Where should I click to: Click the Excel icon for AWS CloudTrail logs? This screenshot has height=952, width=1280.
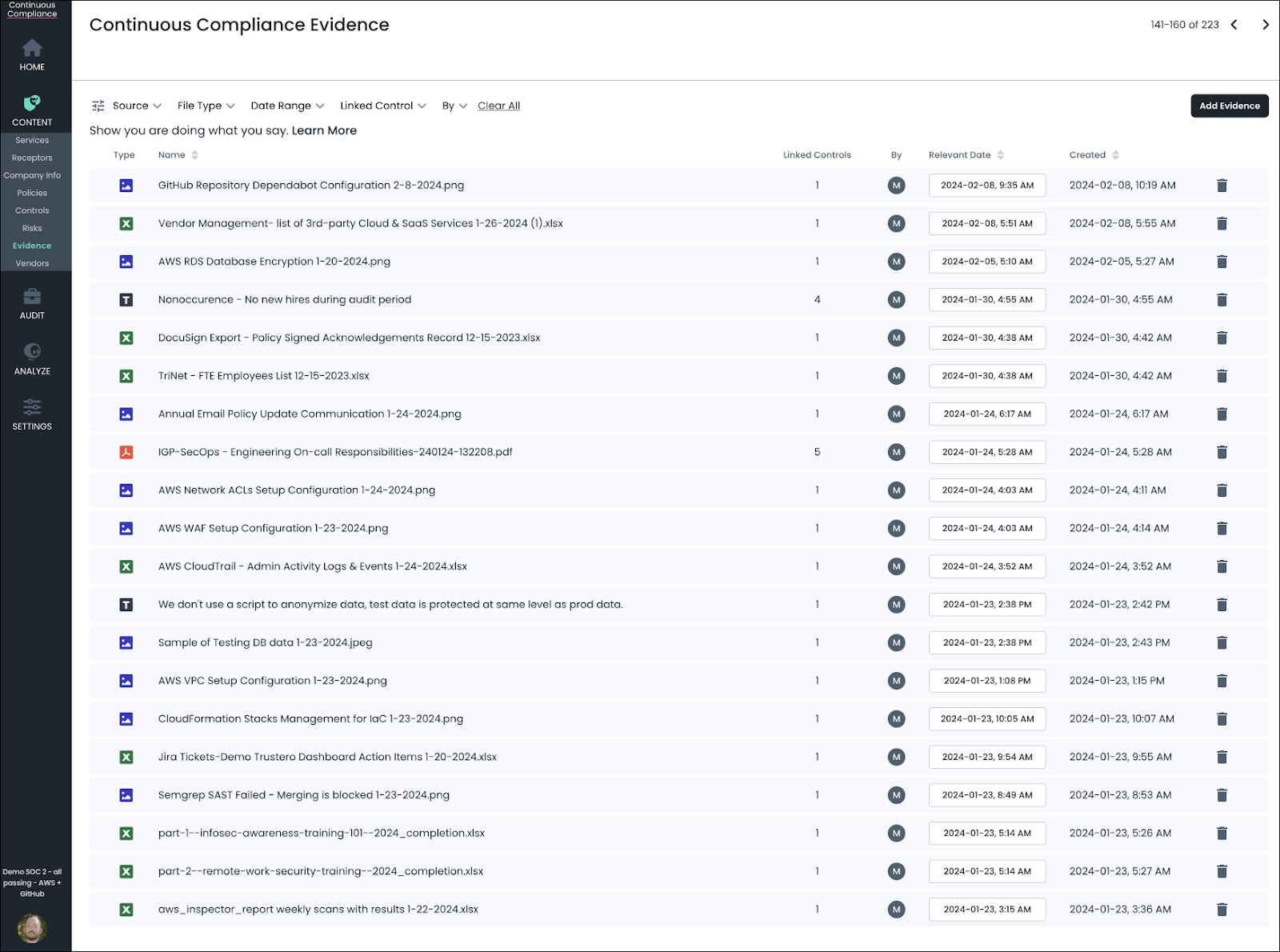126,566
